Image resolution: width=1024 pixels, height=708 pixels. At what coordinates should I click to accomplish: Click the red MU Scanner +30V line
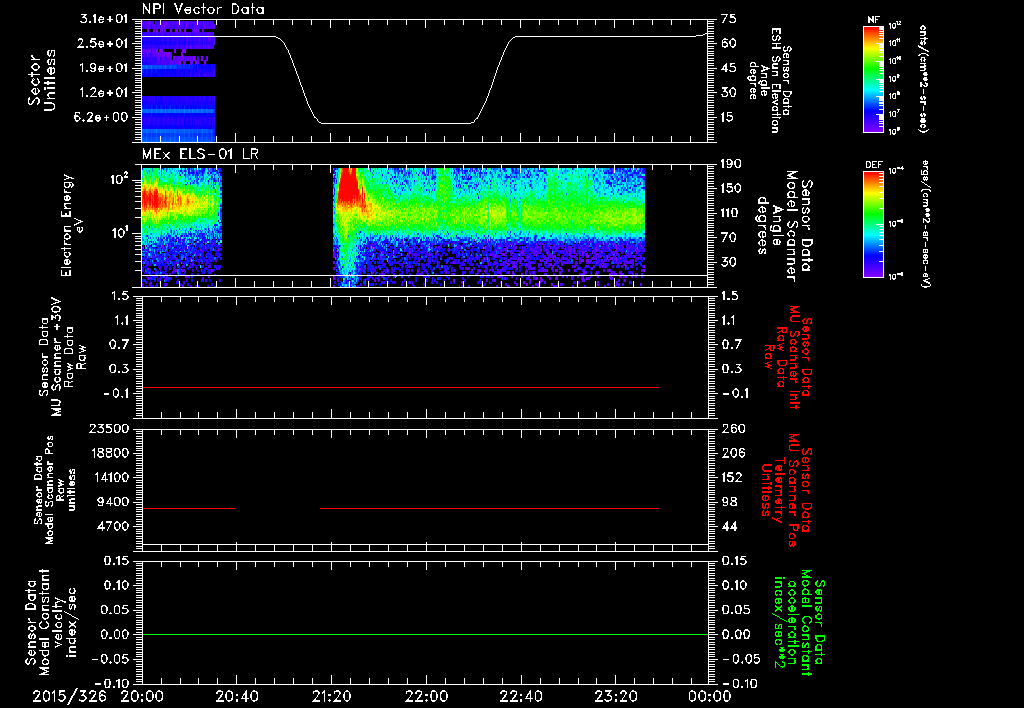click(x=400, y=387)
